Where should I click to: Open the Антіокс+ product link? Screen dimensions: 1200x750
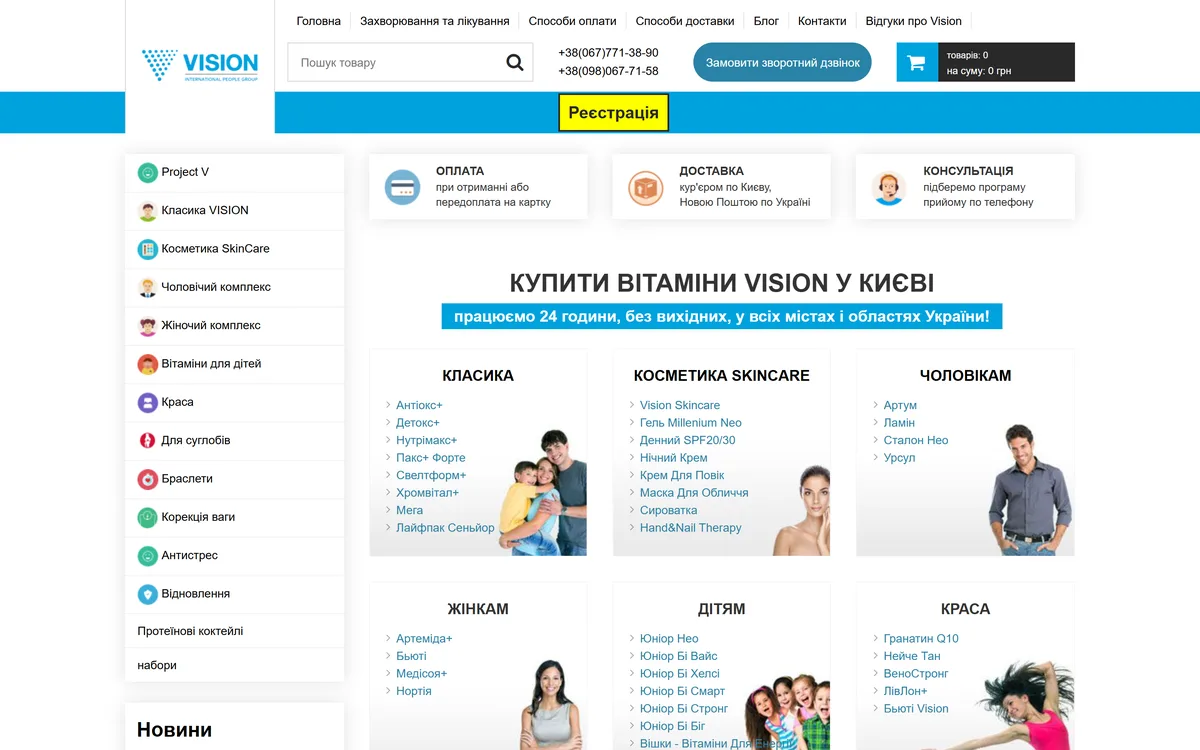coord(419,405)
